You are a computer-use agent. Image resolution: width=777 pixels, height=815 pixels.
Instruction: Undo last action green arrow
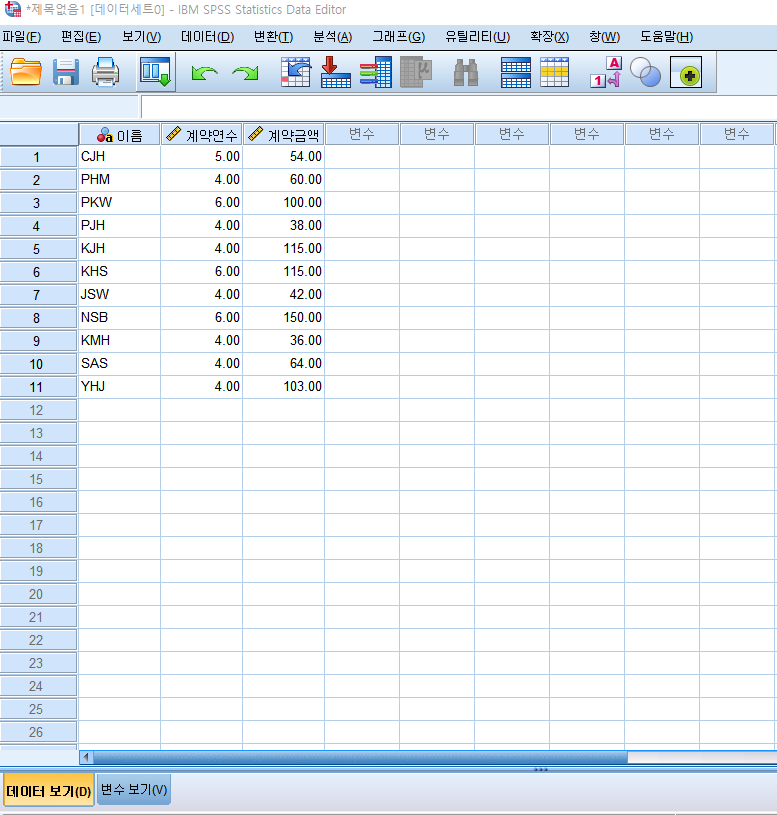click(x=205, y=72)
